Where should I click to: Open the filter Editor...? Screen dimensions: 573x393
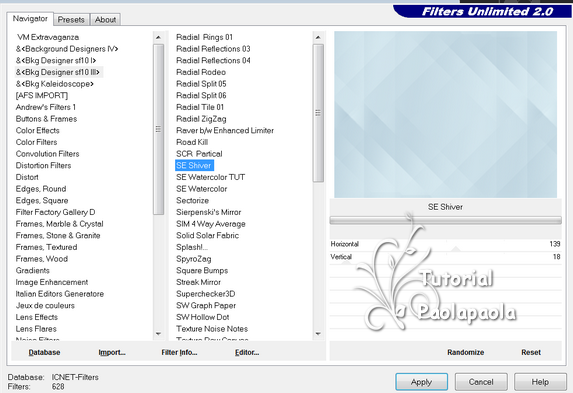point(247,352)
